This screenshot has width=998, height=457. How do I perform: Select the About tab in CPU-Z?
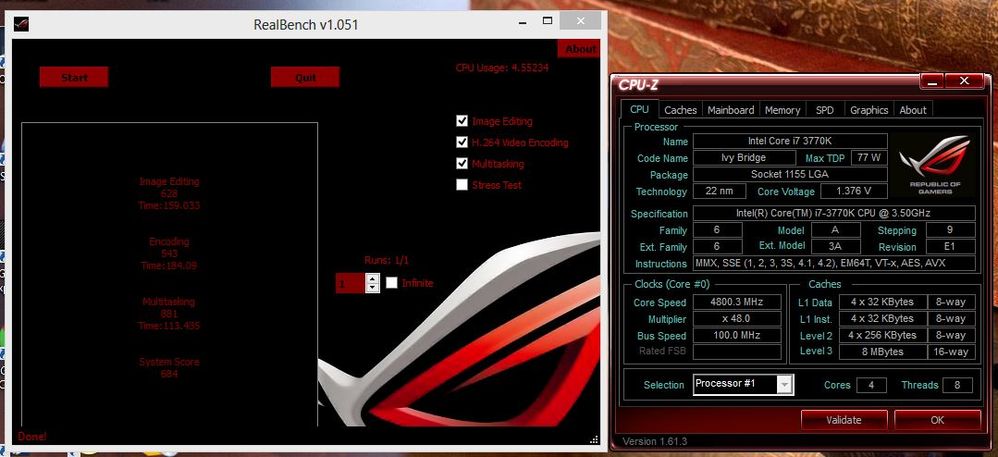913,110
